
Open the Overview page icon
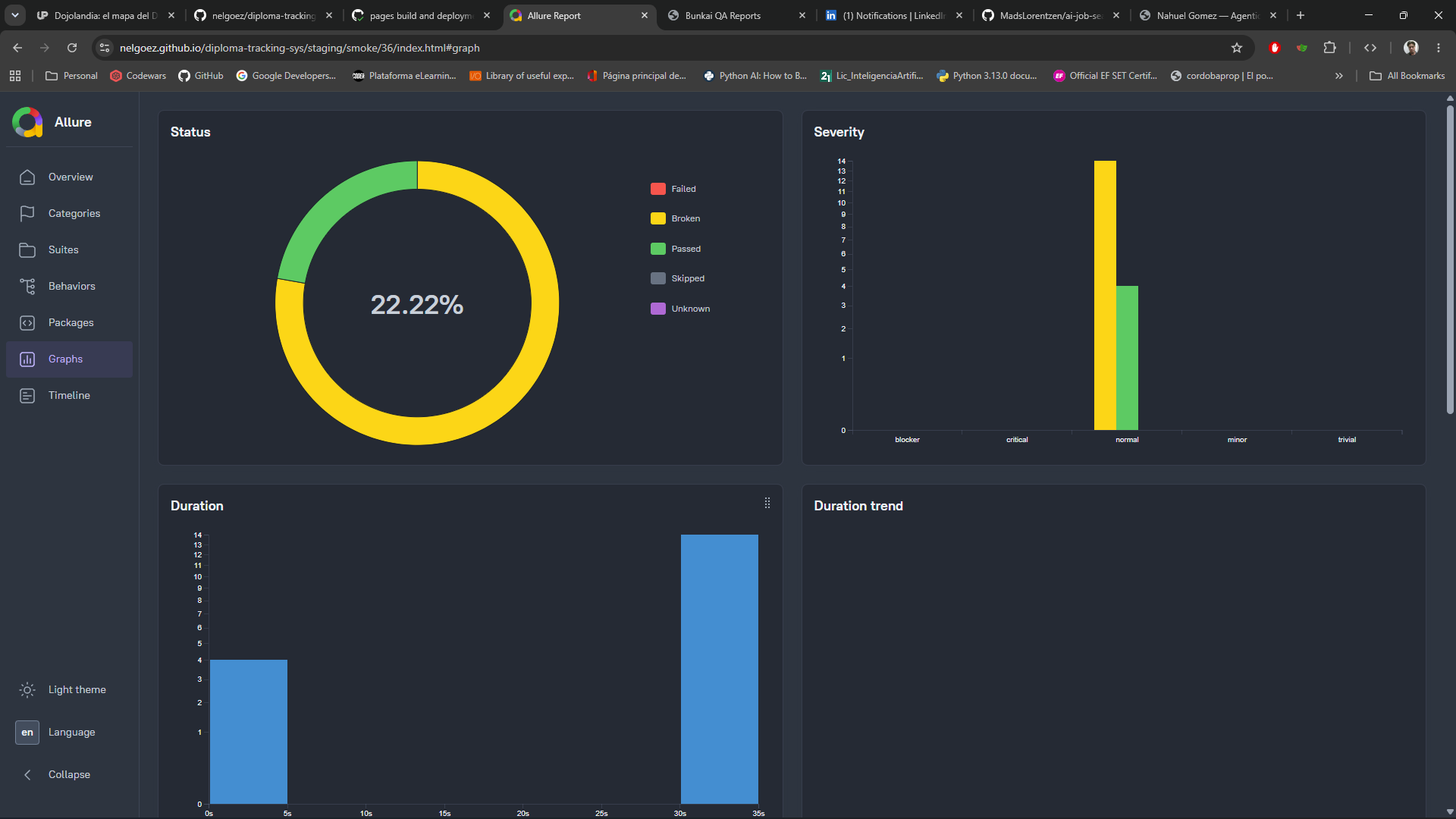tap(27, 177)
